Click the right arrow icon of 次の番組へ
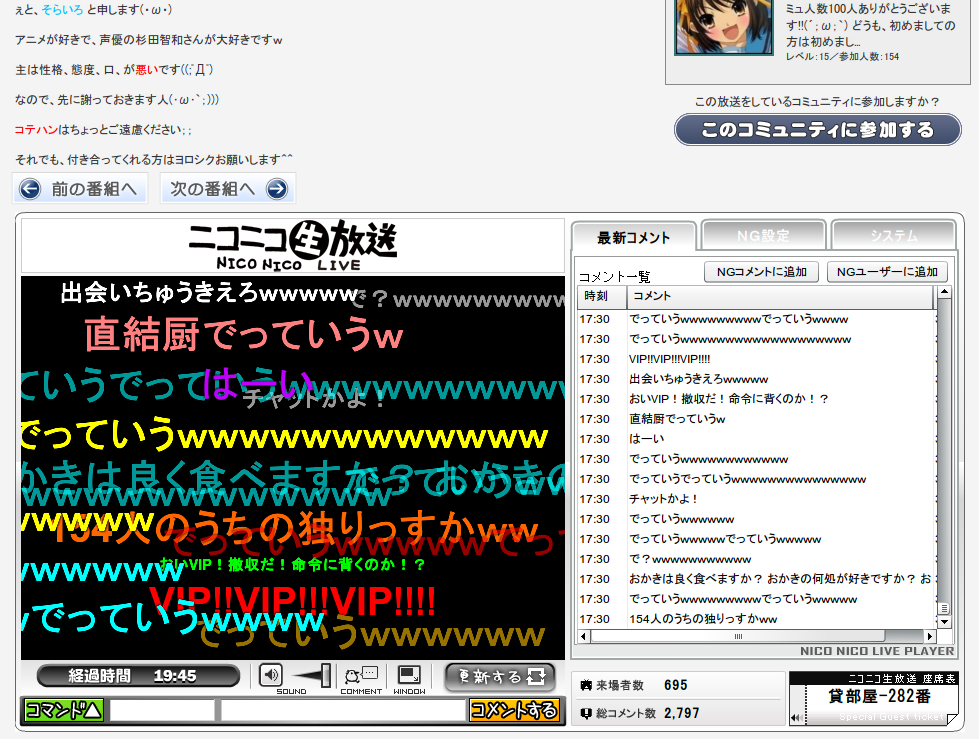The height and width of the screenshot is (739, 979). point(277,188)
